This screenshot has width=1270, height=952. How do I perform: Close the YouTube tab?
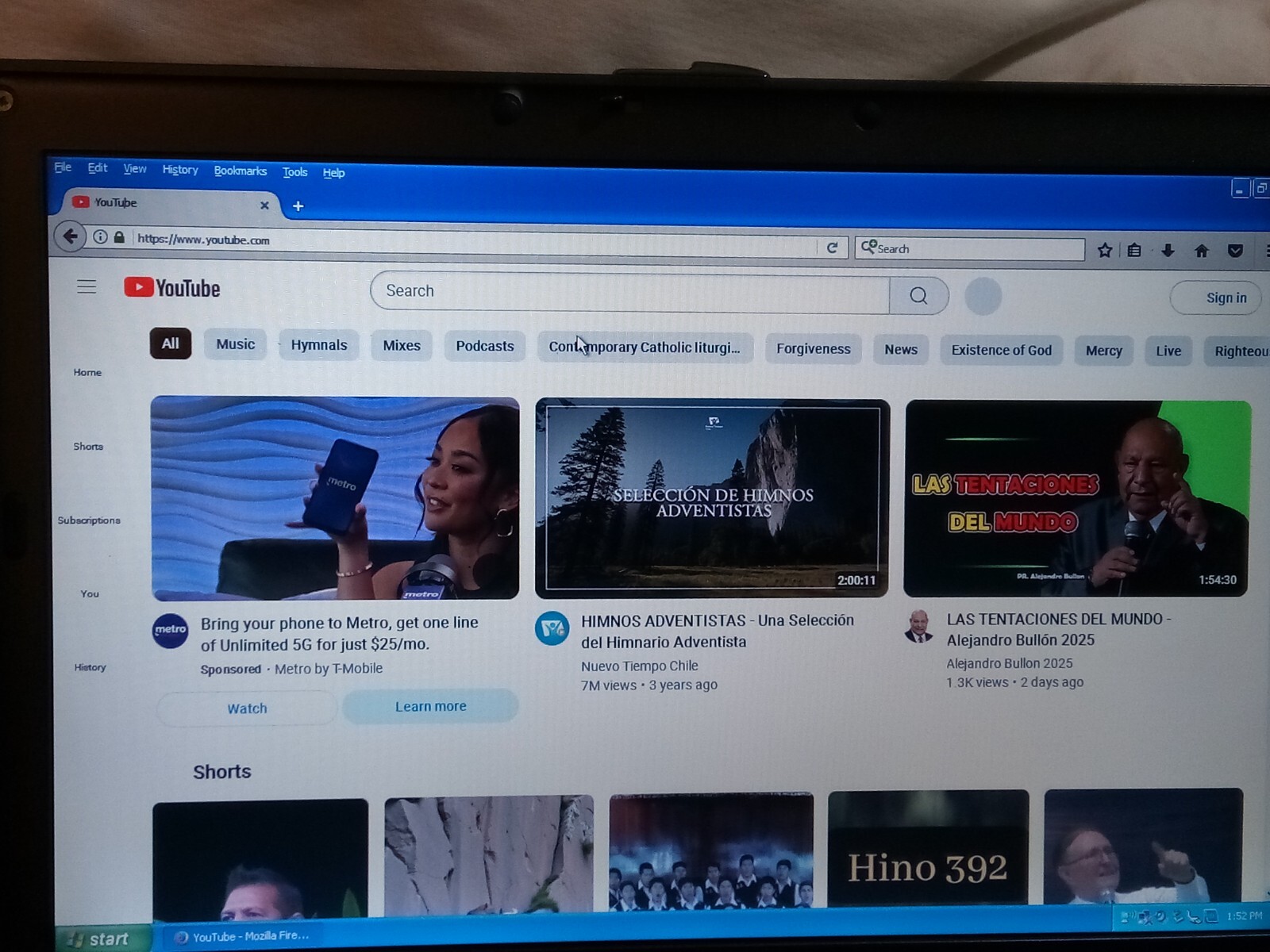[264, 205]
